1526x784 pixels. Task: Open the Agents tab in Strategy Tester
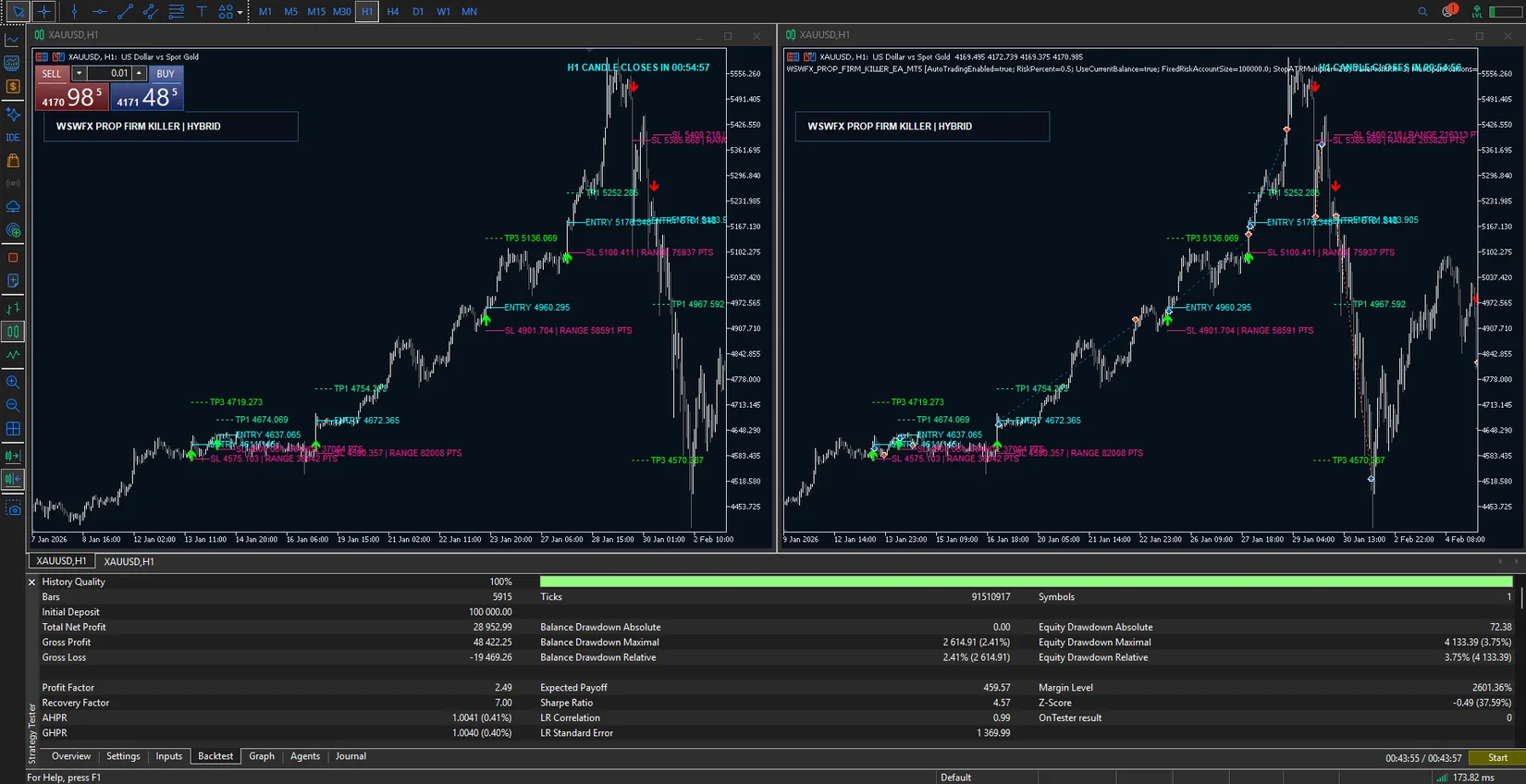point(305,756)
